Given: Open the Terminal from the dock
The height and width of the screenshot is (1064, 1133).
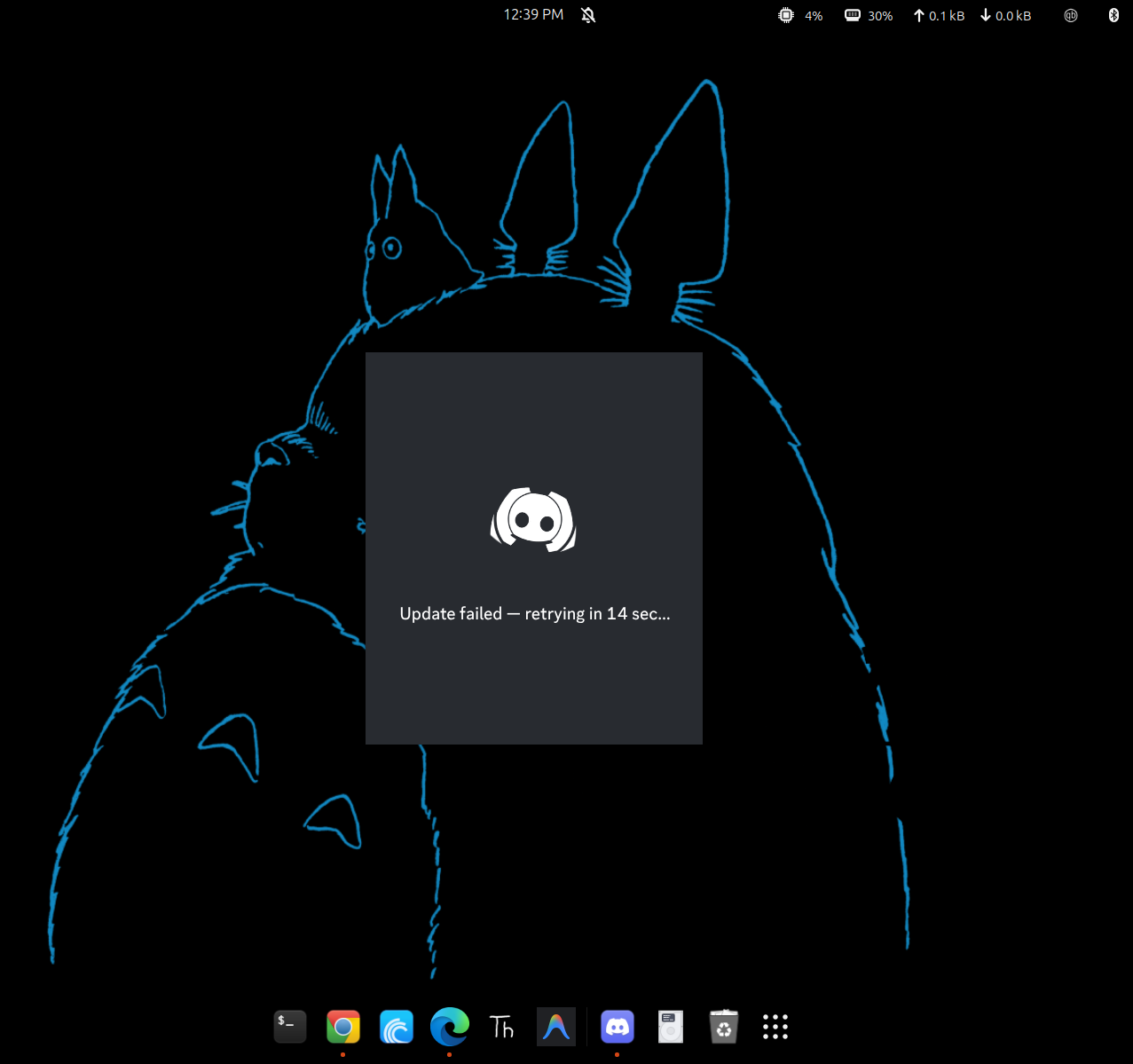Looking at the screenshot, I should point(290,1027).
